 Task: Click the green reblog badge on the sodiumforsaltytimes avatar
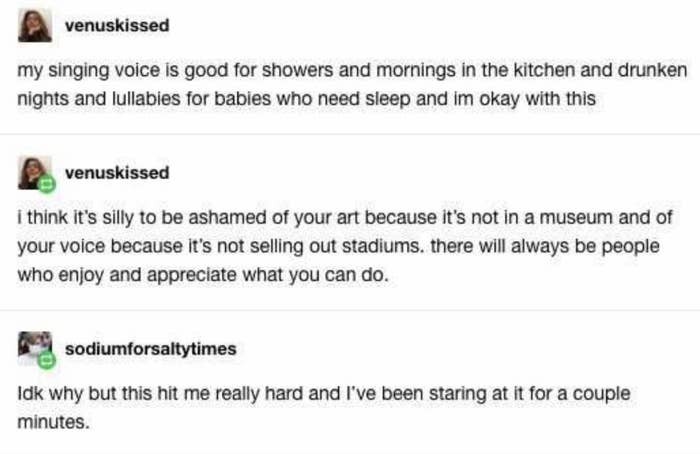(x=46, y=360)
